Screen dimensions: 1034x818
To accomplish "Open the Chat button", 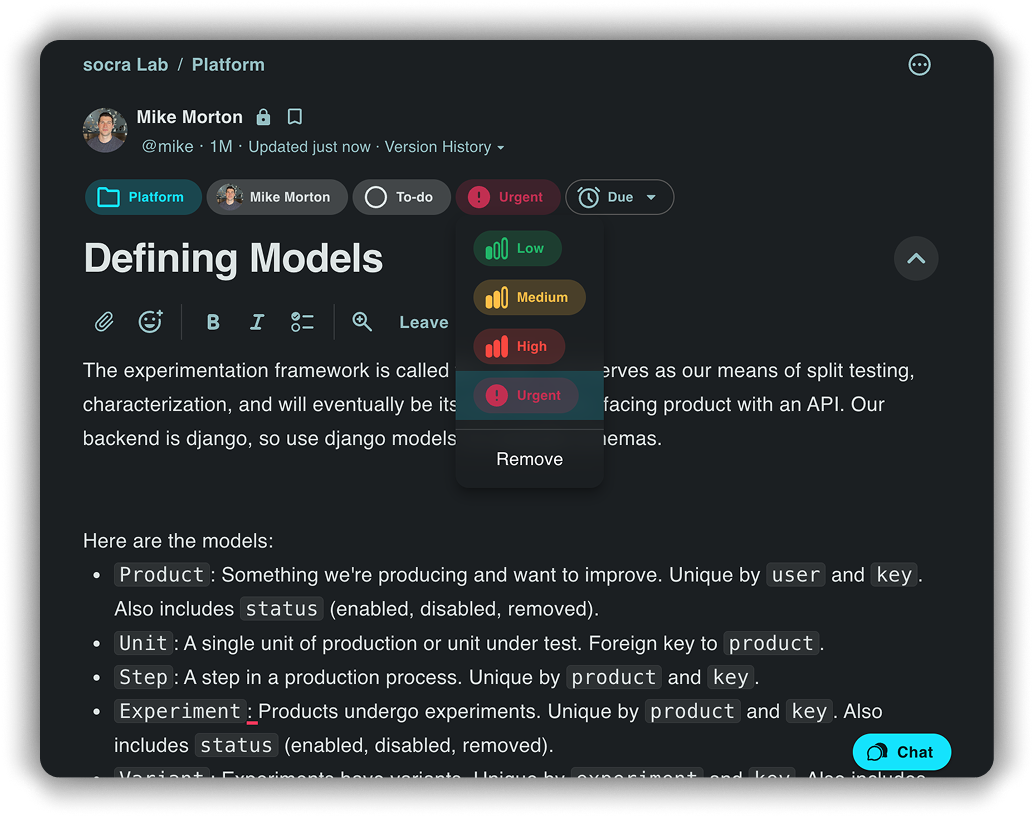I will click(x=901, y=752).
